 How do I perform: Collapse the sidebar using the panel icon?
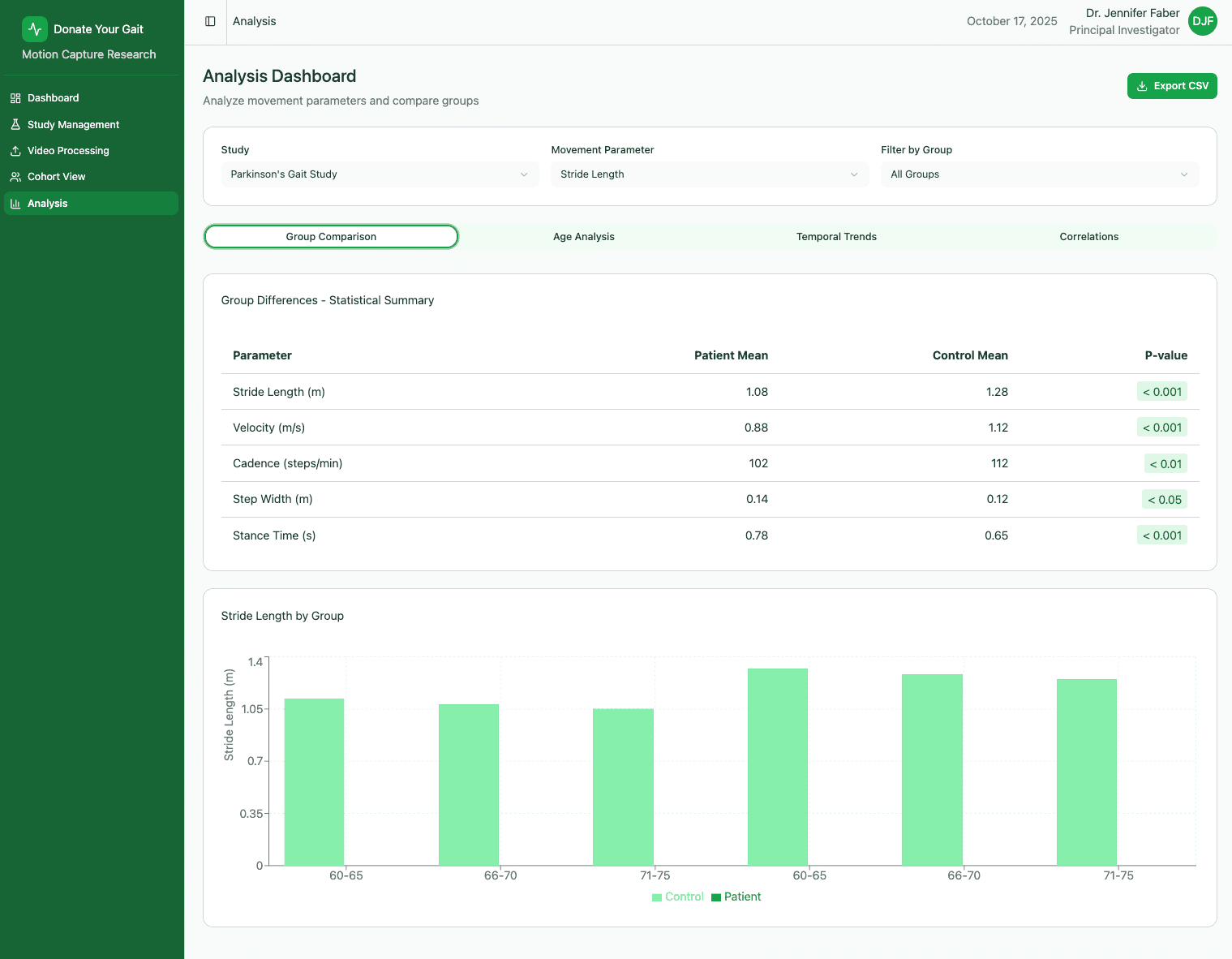[209, 21]
